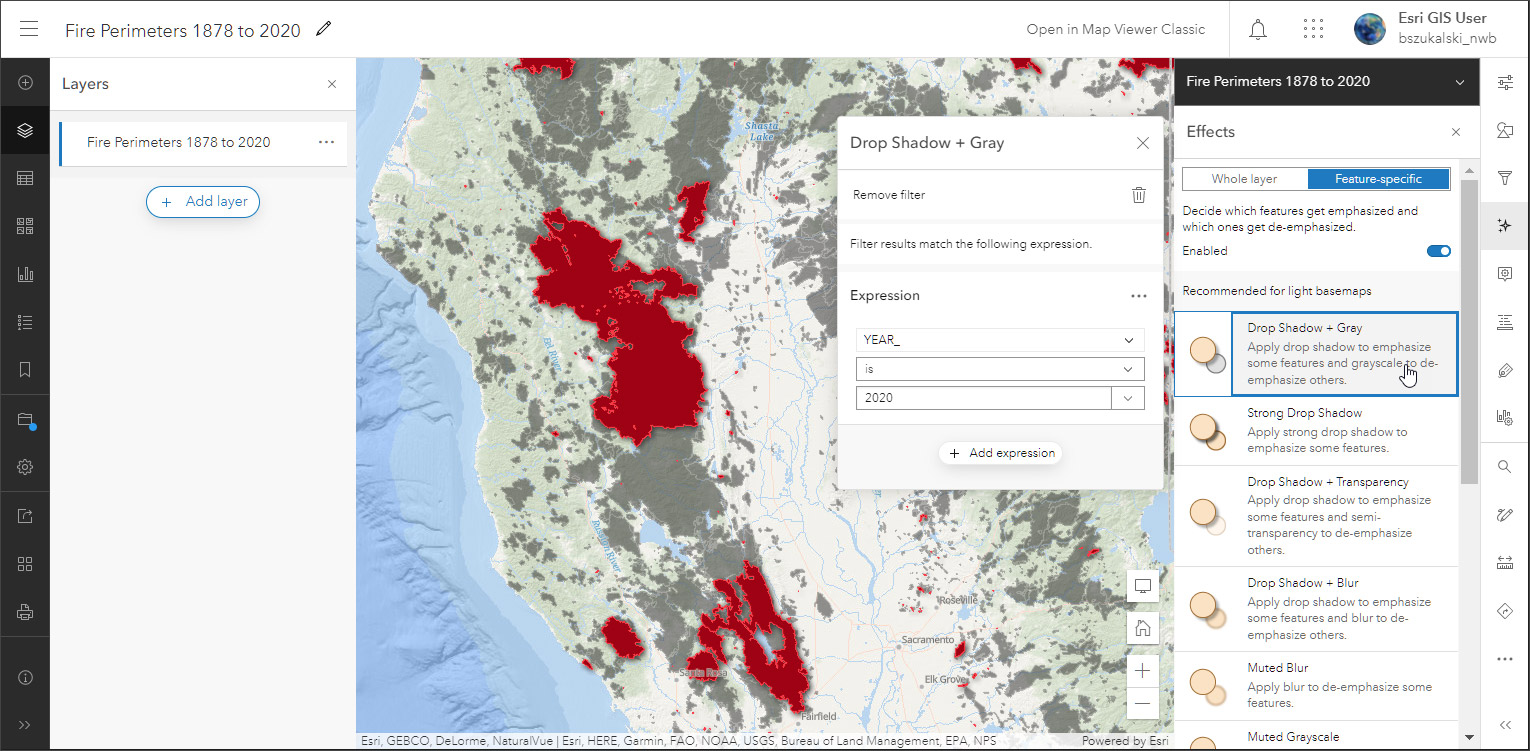Screen dimensions: 1530x751
Task: Click the Share map icon
Action: (x=26, y=516)
